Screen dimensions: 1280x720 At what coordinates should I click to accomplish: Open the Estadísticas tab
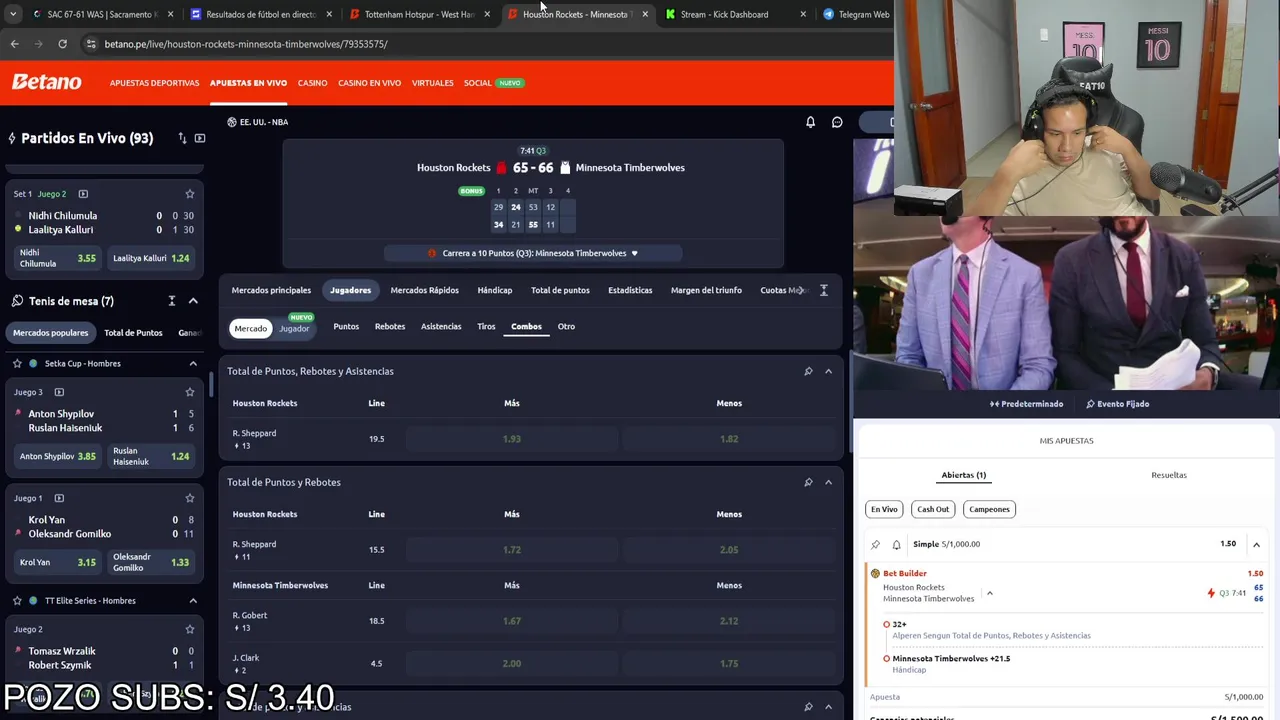click(x=630, y=290)
